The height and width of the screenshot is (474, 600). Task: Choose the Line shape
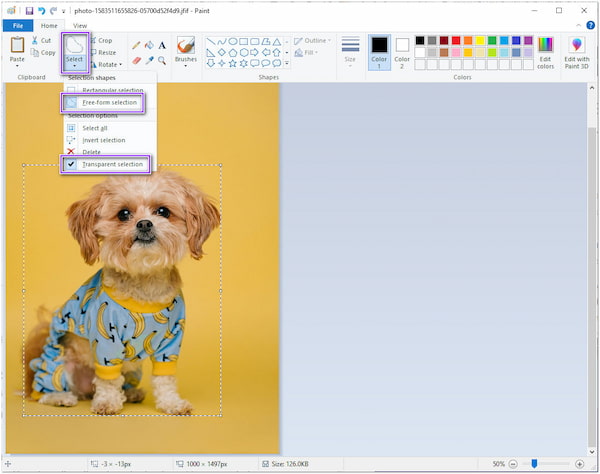[211, 41]
